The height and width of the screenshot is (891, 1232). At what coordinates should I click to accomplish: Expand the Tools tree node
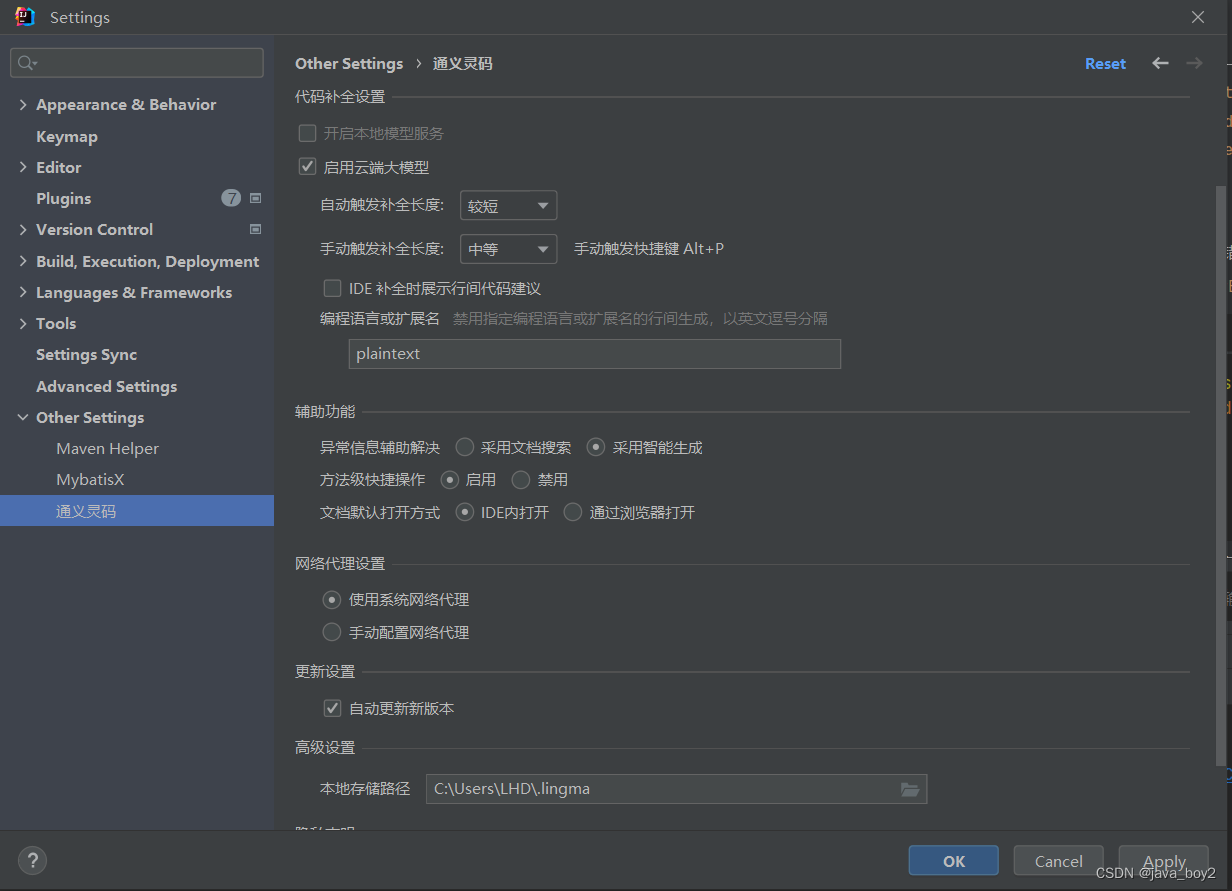pos(23,323)
